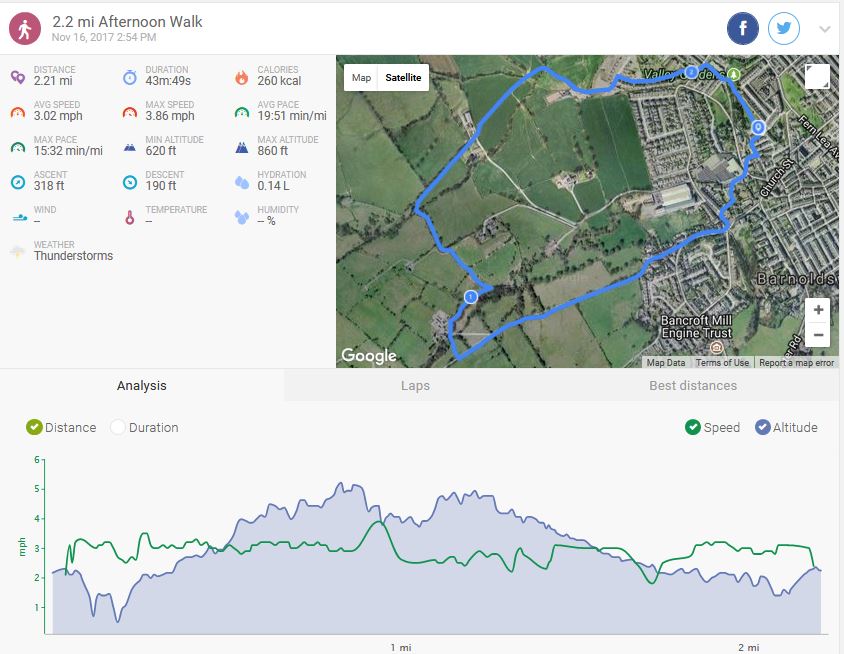
Task: Click the Google logo on map
Action: (369, 355)
